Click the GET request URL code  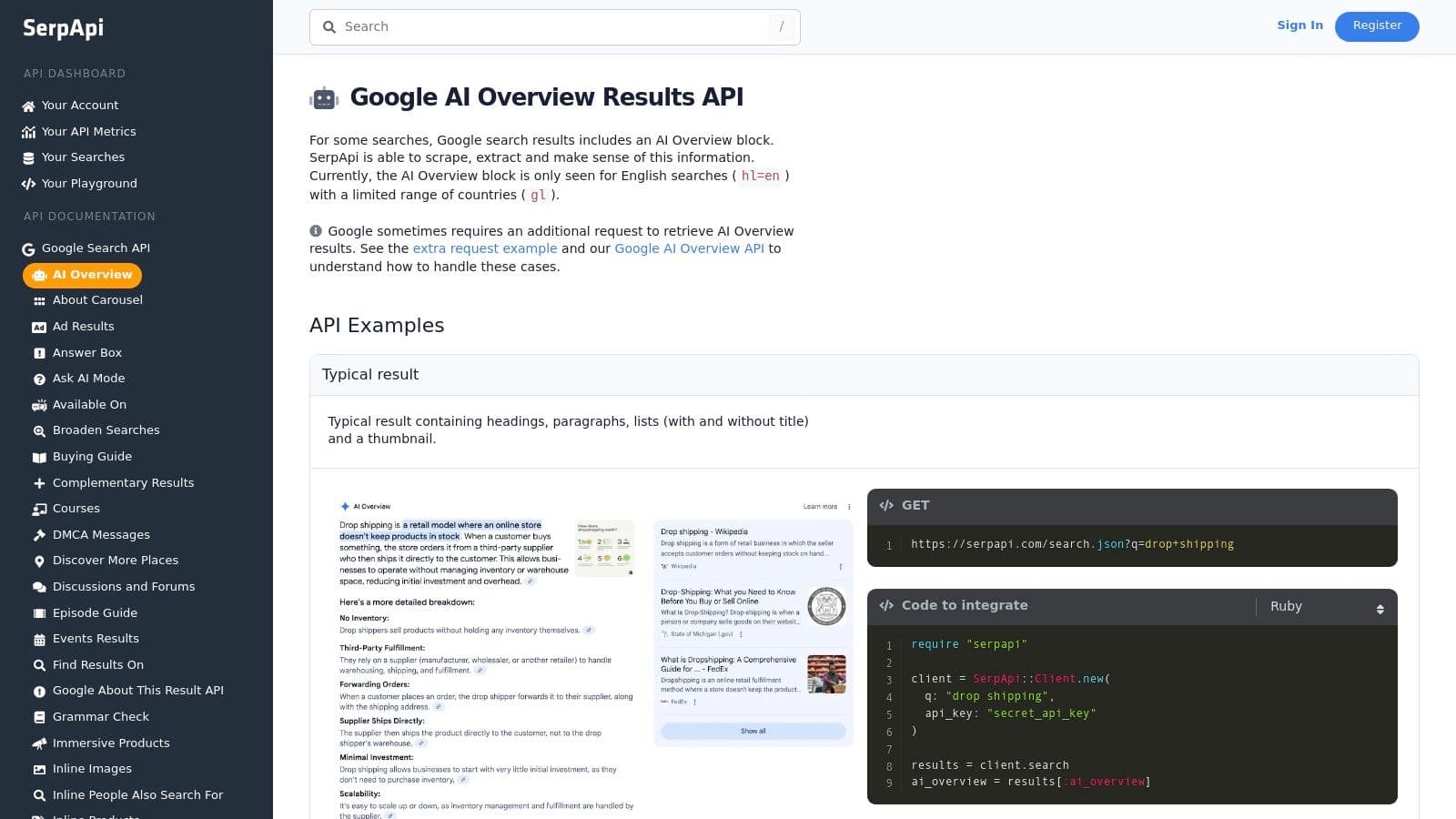pyautogui.click(x=1072, y=544)
